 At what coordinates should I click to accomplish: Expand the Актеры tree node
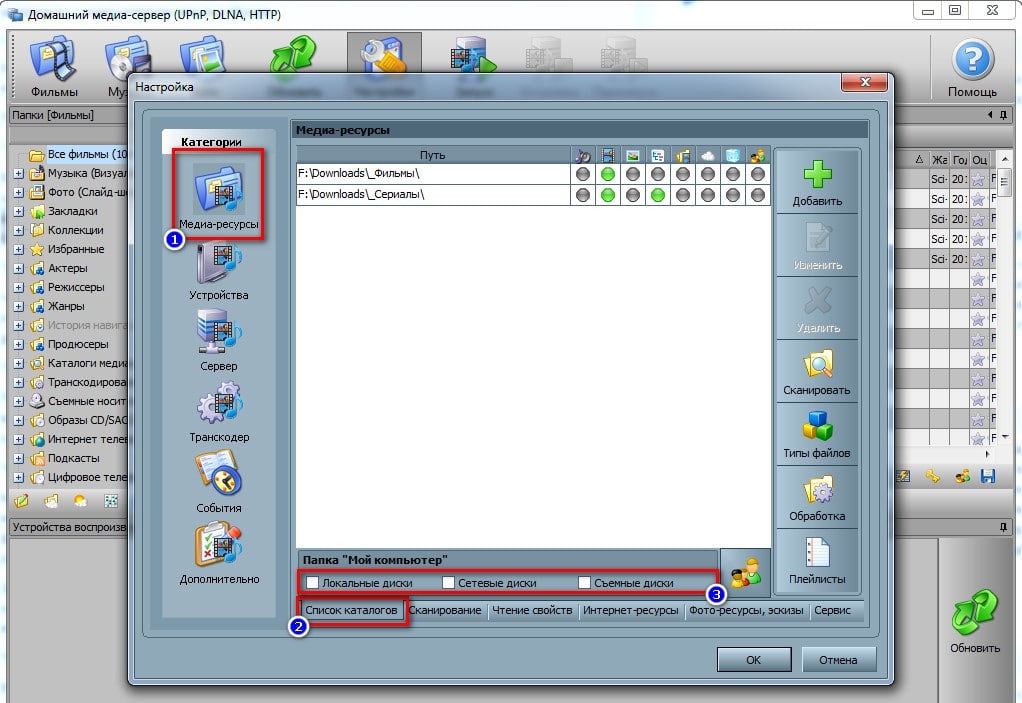pos(19,268)
